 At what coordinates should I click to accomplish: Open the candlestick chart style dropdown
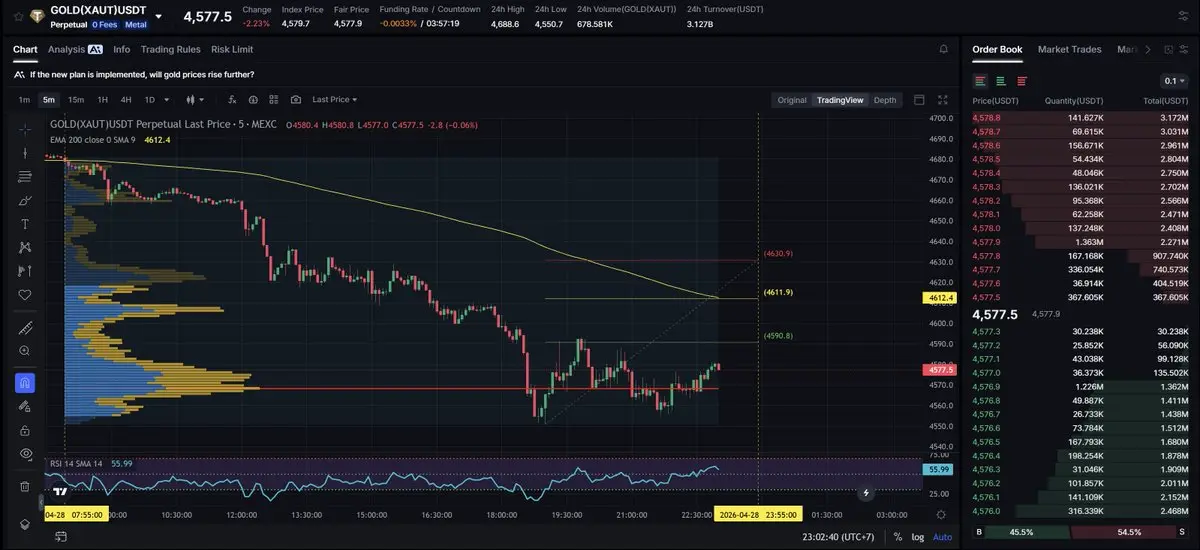pyautogui.click(x=196, y=100)
